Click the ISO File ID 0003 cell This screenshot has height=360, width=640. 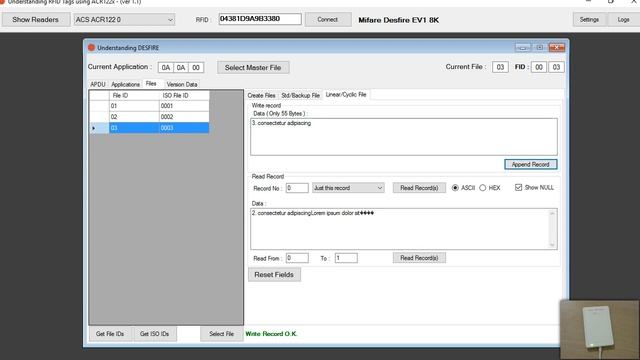[x=184, y=128]
